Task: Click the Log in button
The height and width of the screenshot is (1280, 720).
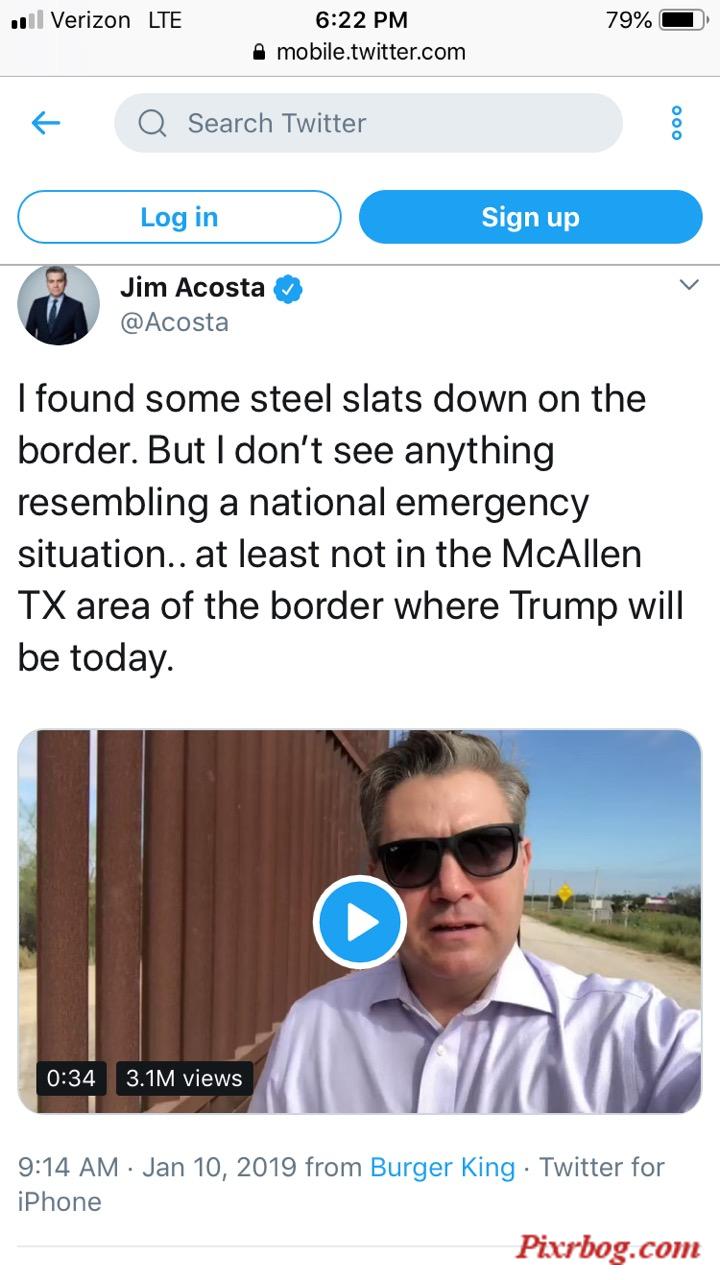Action: (180, 217)
